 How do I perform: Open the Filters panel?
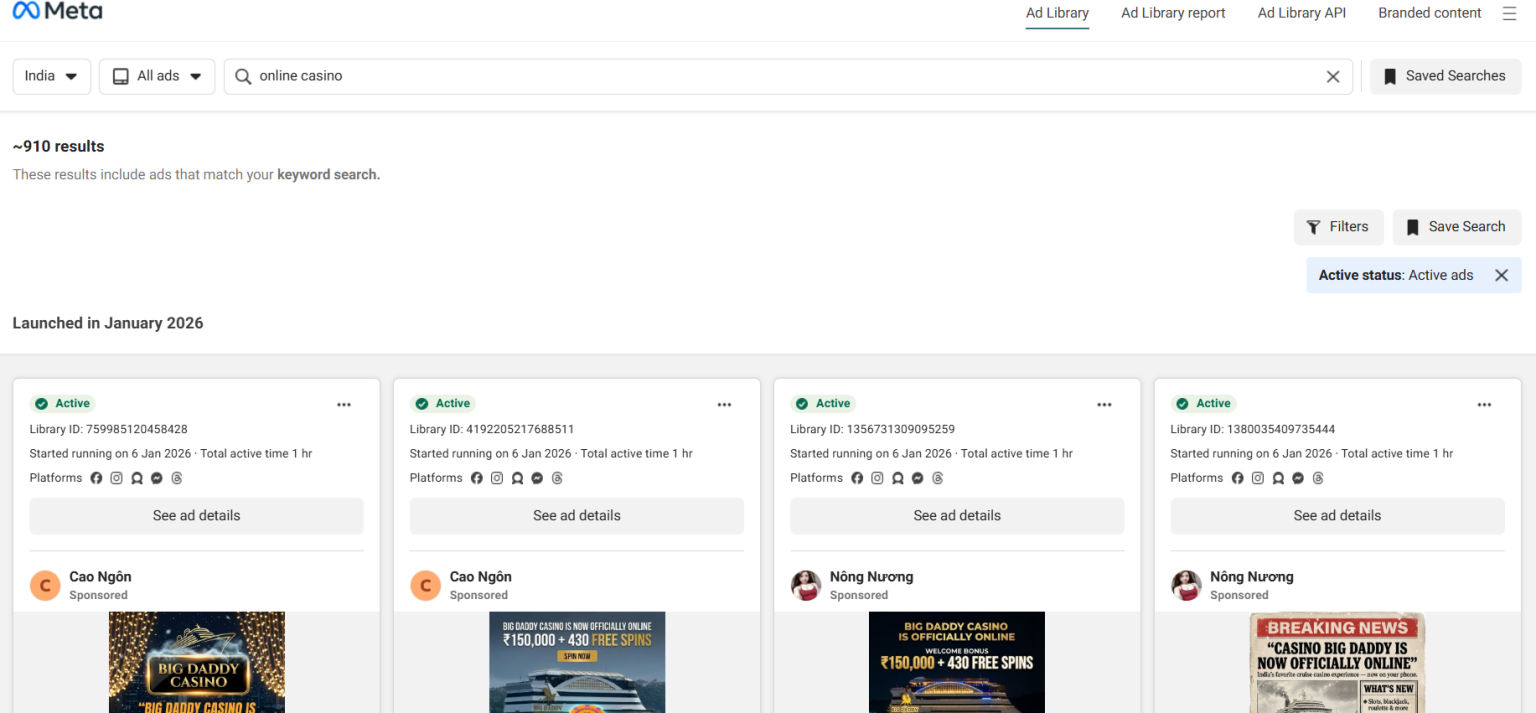coord(1338,227)
